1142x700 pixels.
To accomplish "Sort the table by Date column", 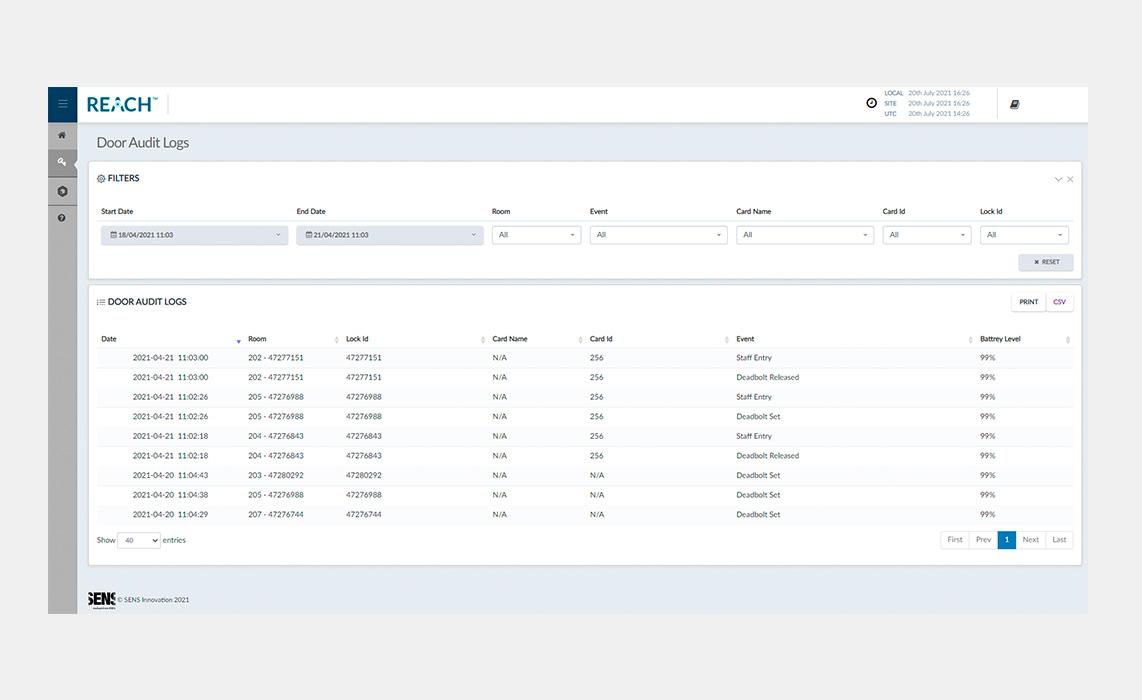I will pos(170,339).
